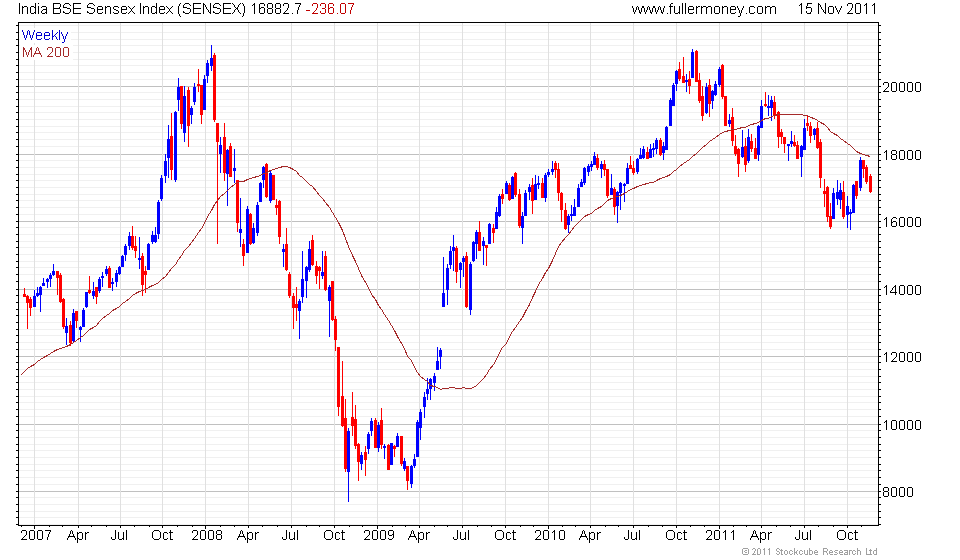Click the Apr label right after 2011
This screenshot has height=560, width=960.
(x=761, y=536)
